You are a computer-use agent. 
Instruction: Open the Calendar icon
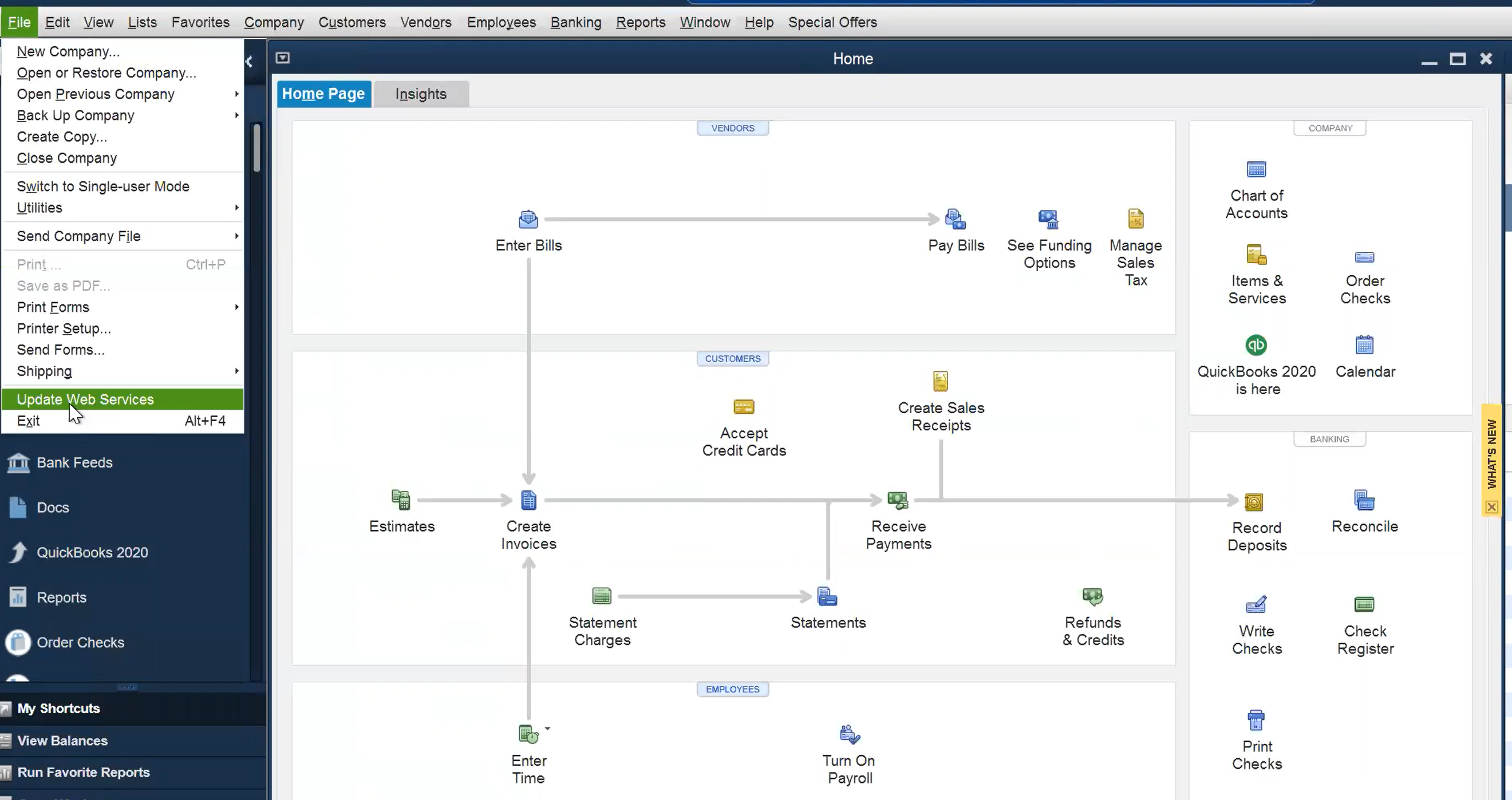(x=1365, y=344)
